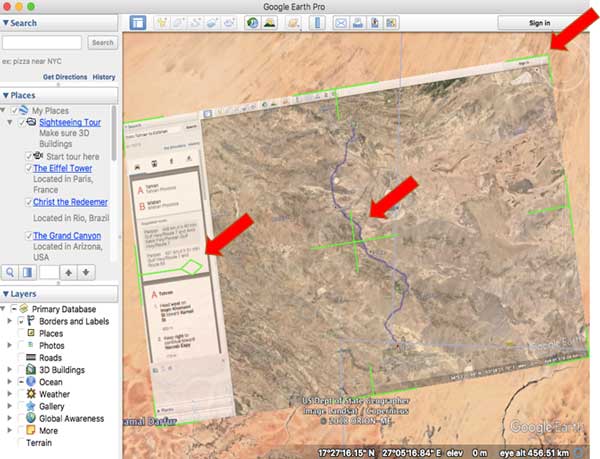Click the panel view icon beside the magnifier
The width and height of the screenshot is (600, 459).
click(x=27, y=272)
